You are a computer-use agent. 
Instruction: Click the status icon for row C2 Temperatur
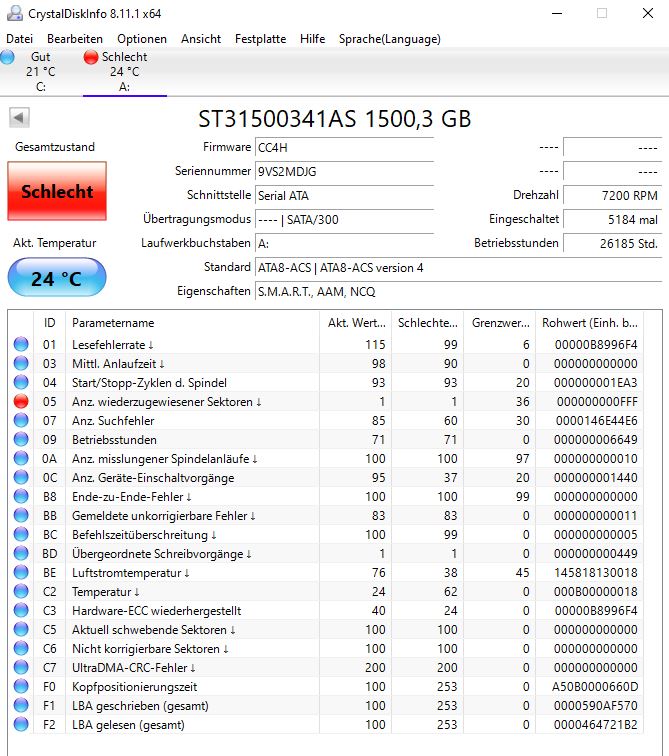21,591
